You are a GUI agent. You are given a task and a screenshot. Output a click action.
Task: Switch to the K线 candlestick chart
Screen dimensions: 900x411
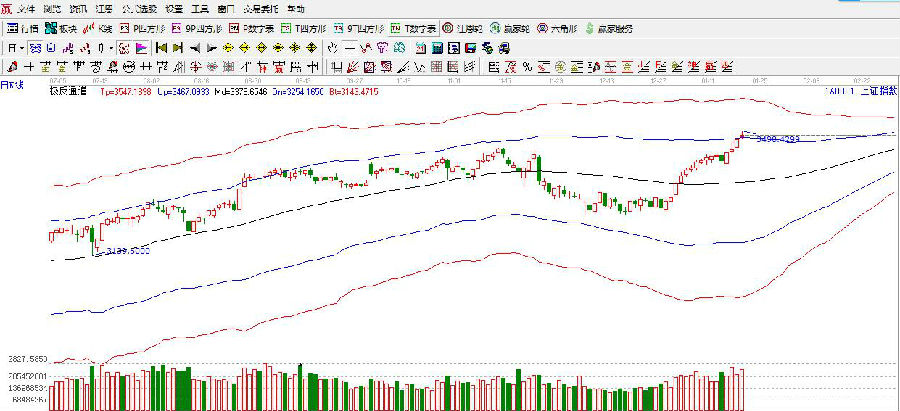coord(100,28)
